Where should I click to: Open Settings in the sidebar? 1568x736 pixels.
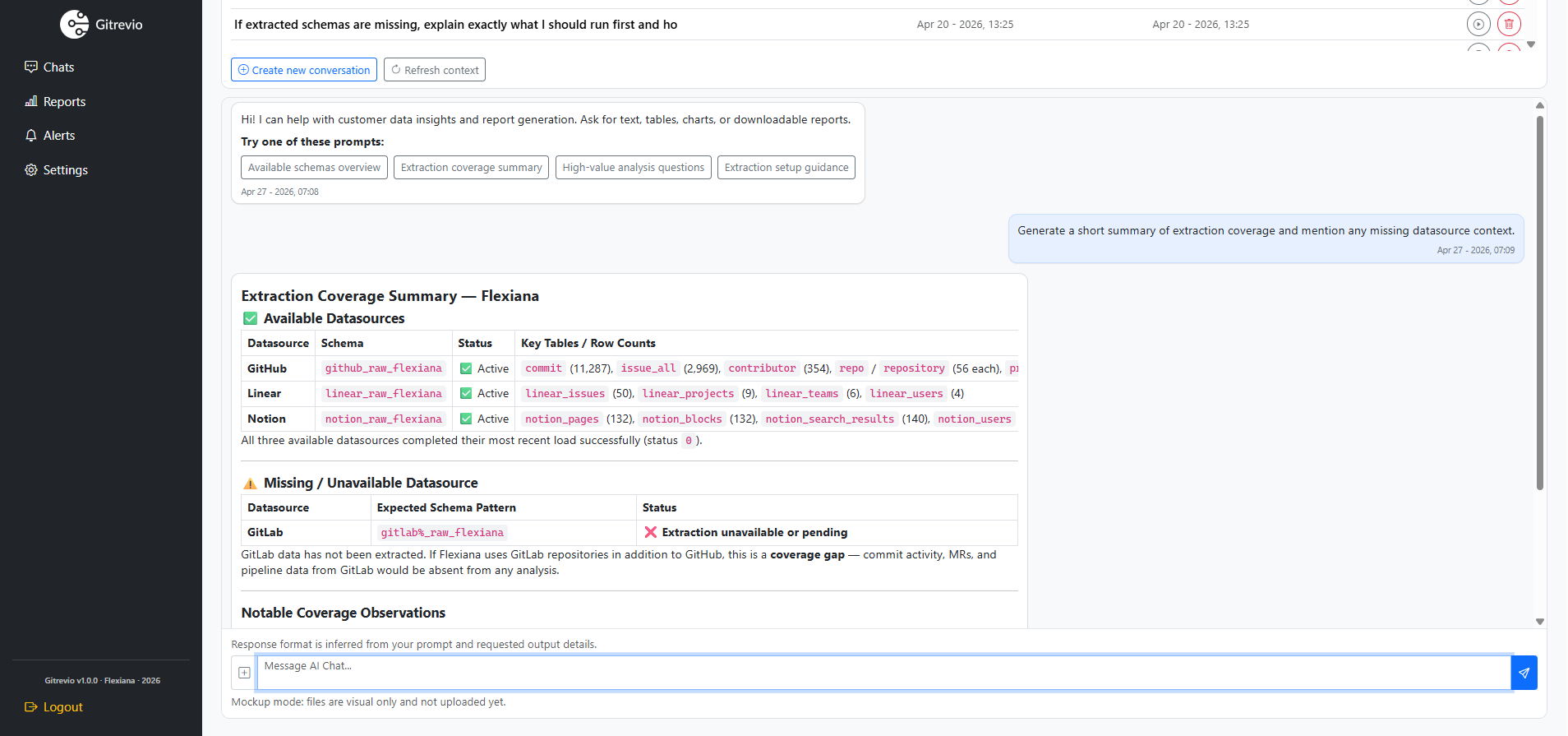click(56, 170)
